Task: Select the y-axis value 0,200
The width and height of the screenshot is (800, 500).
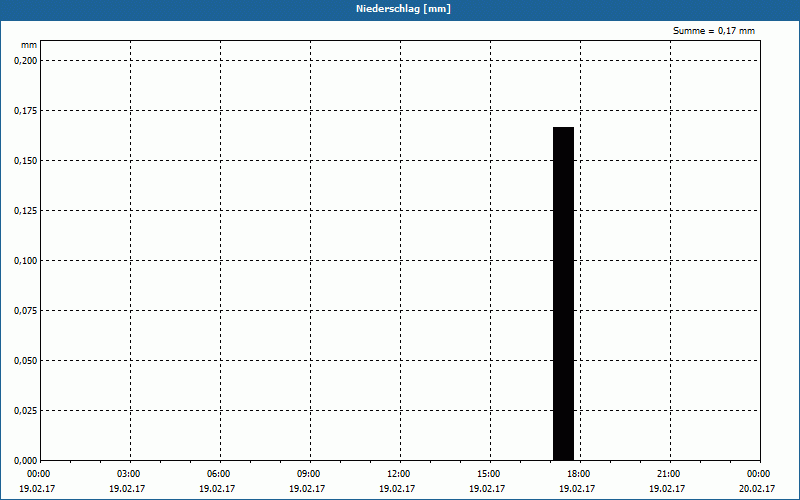Action: pyautogui.click(x=26, y=61)
